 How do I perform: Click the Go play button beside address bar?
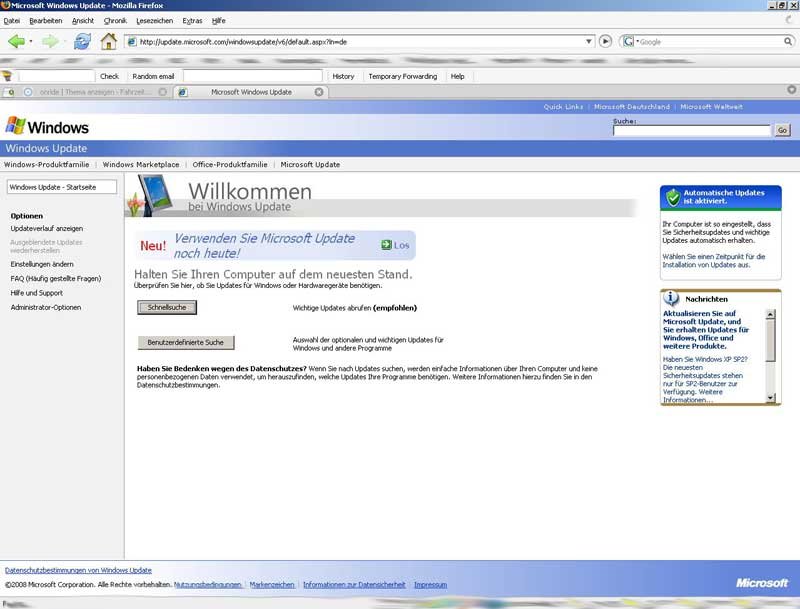[605, 41]
